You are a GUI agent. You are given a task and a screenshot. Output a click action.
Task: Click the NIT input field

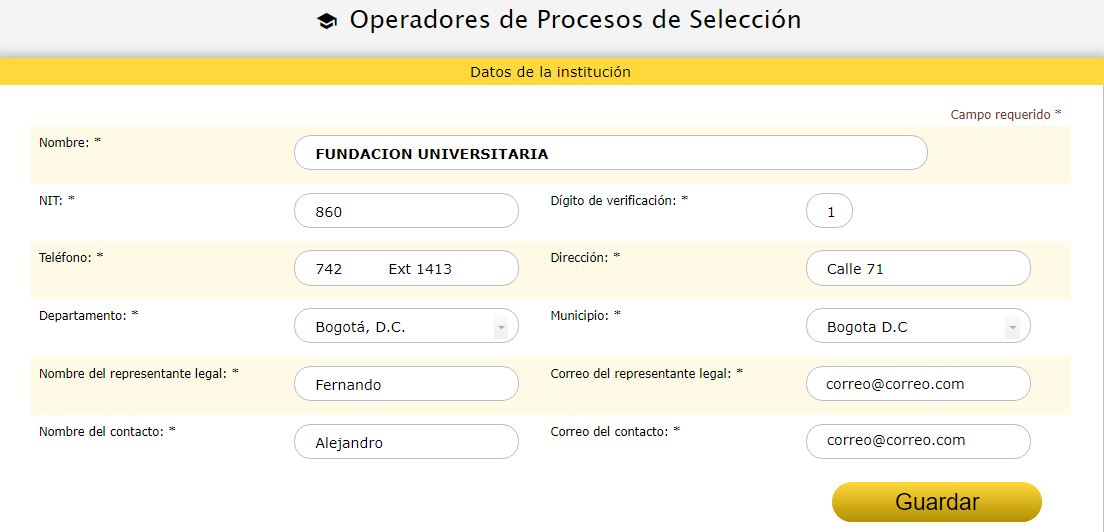pyautogui.click(x=406, y=211)
